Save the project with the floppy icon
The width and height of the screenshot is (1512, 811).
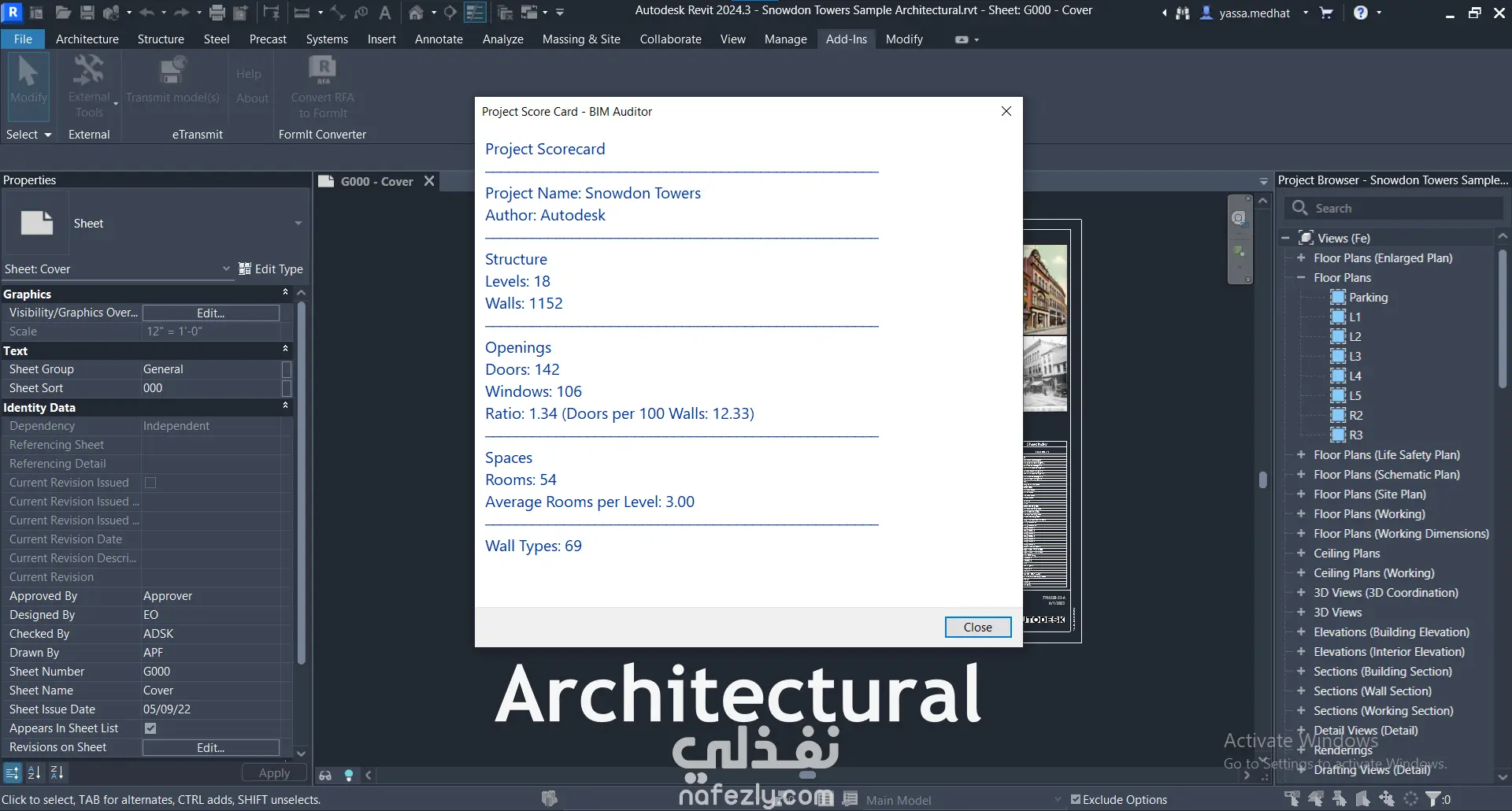pyautogui.click(x=87, y=13)
